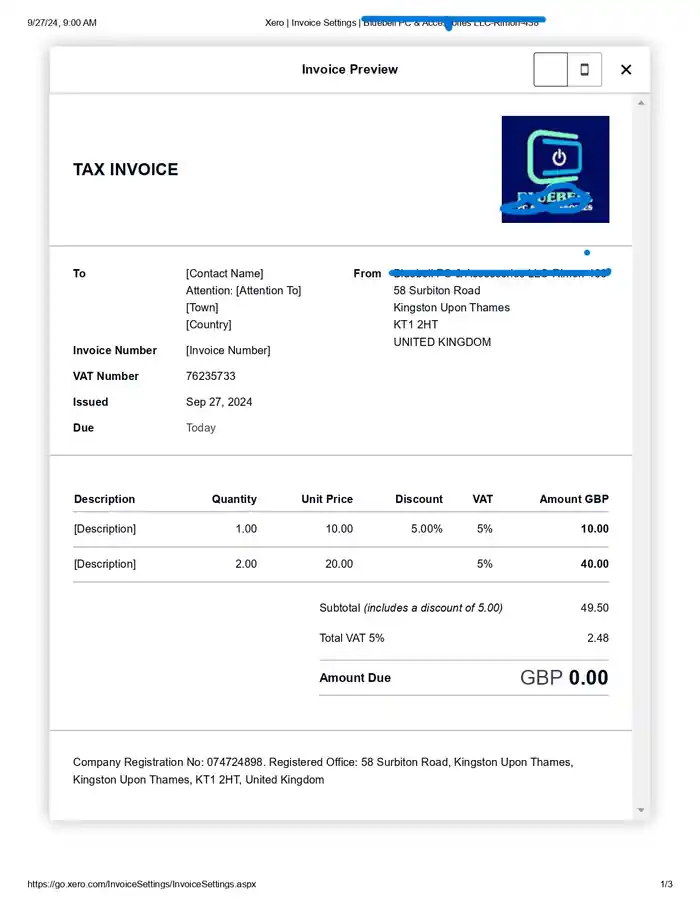700x906 pixels.
Task: Click the scrollbar up arrow
Action: coord(640,103)
